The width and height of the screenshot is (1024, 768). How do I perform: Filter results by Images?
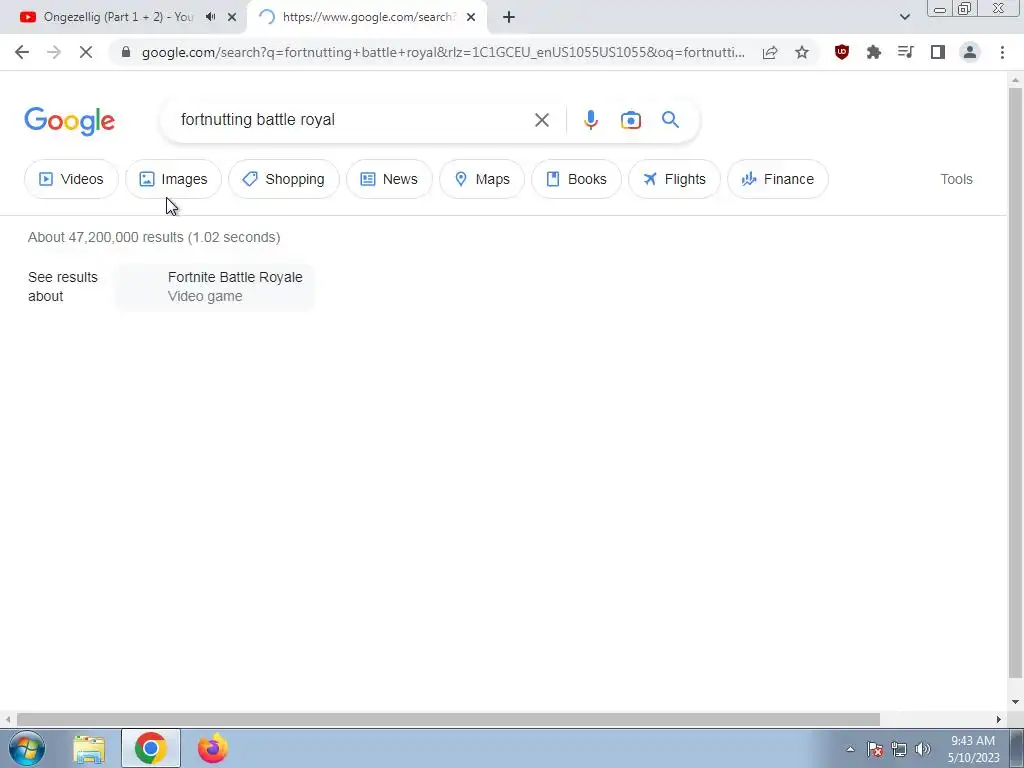pos(174,179)
